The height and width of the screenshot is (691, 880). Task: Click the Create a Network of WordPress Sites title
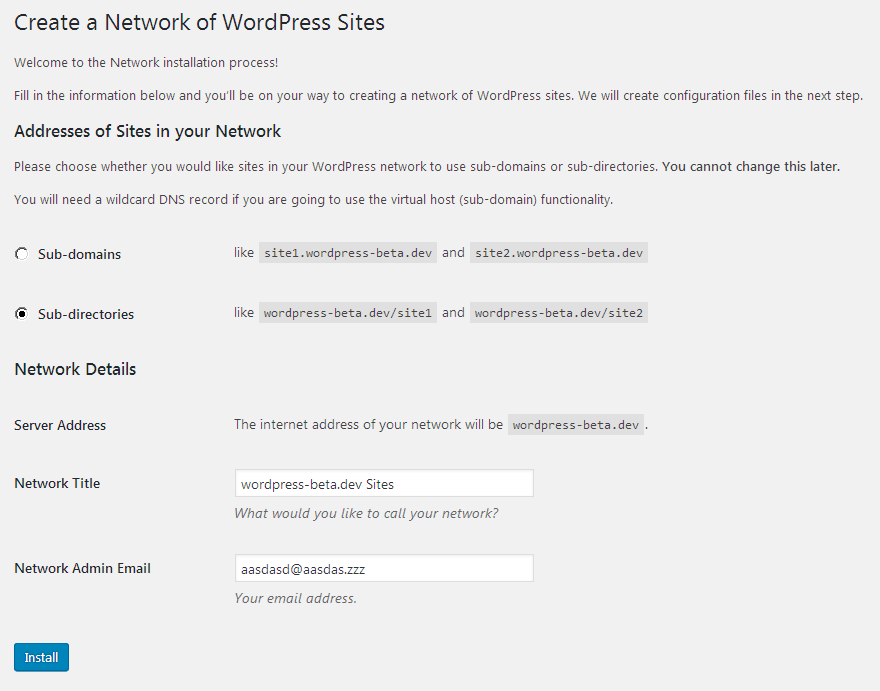(200, 22)
